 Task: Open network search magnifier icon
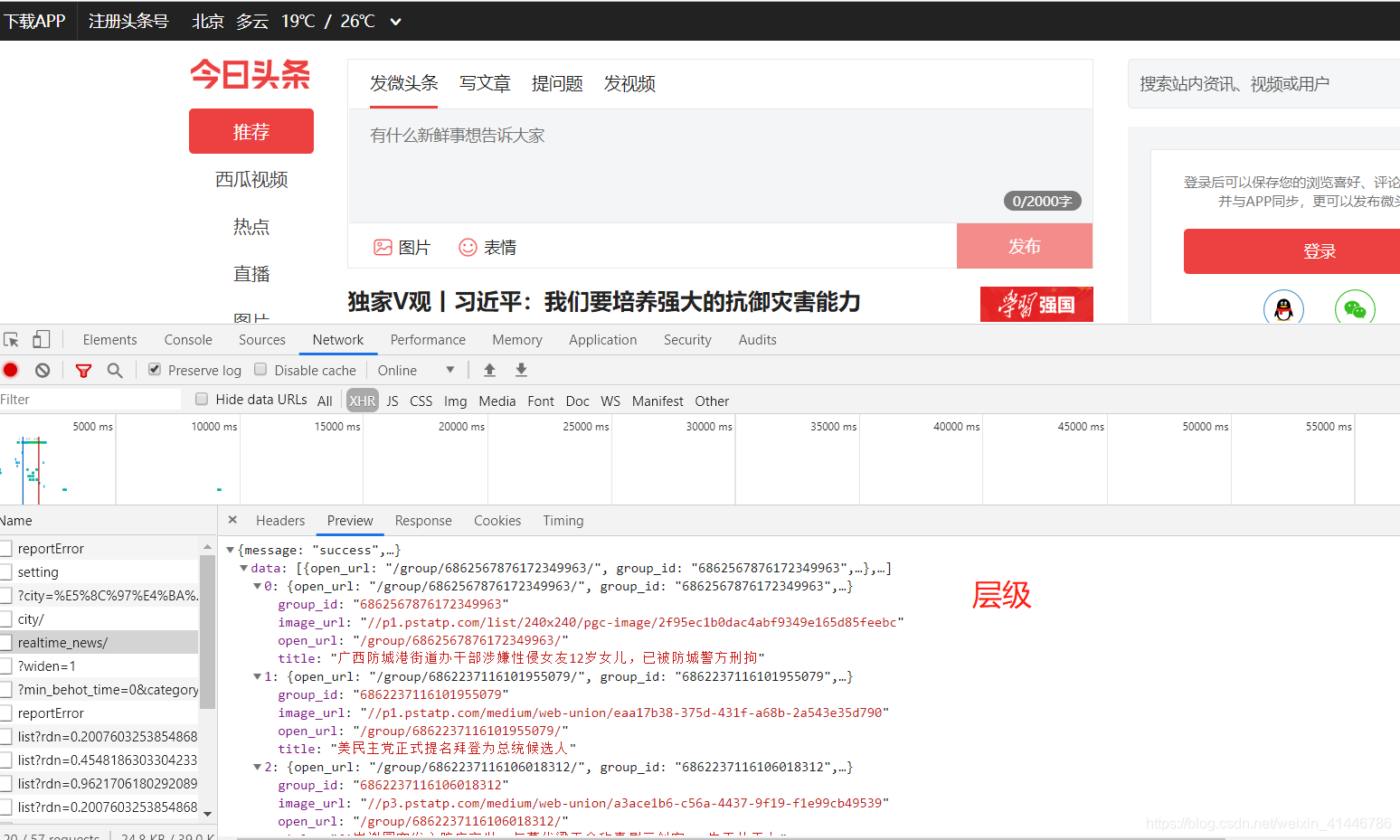tap(115, 370)
